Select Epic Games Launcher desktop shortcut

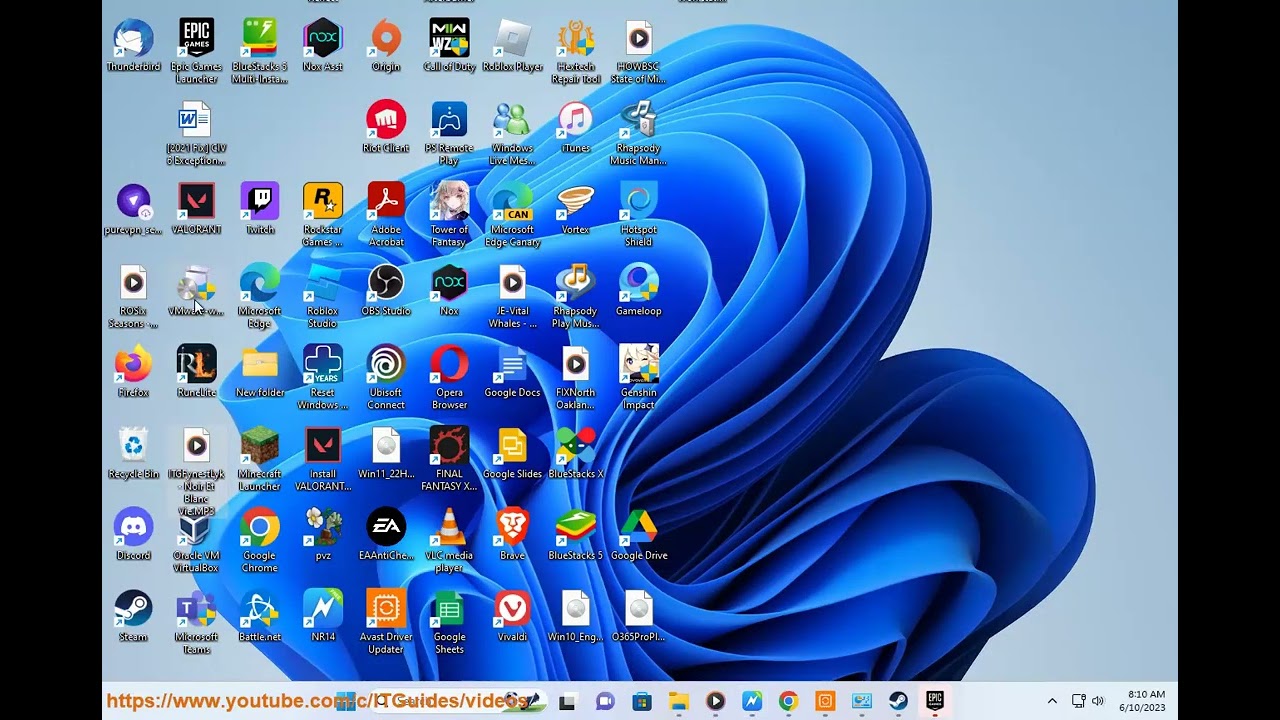tap(196, 50)
